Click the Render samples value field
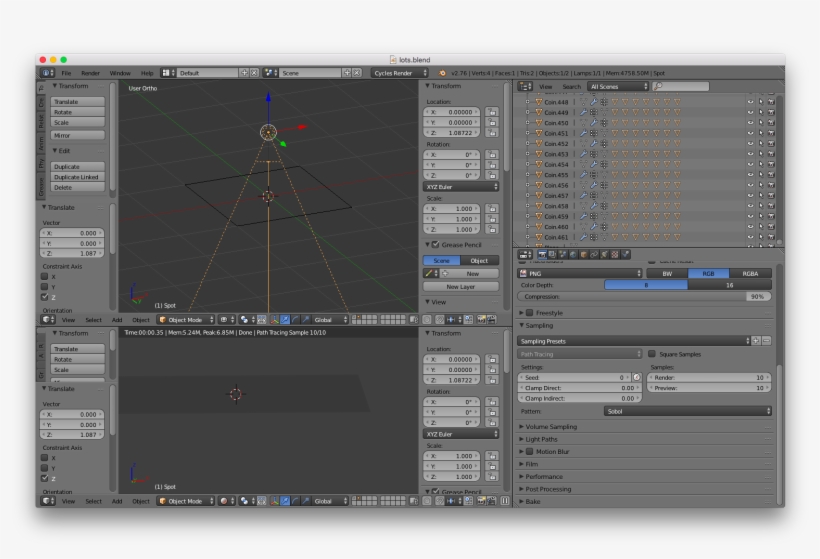This screenshot has width=820, height=559. coord(711,377)
